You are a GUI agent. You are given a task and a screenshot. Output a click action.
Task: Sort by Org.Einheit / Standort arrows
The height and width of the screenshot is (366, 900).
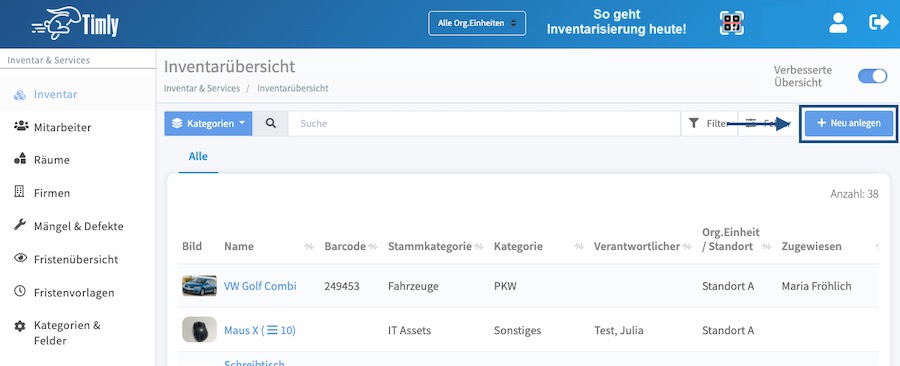coord(766,247)
